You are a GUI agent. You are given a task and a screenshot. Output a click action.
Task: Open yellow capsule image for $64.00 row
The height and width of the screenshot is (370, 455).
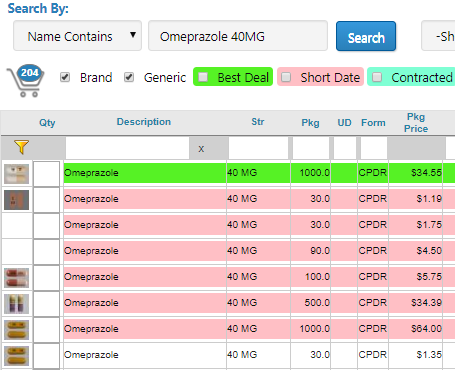click(16, 330)
